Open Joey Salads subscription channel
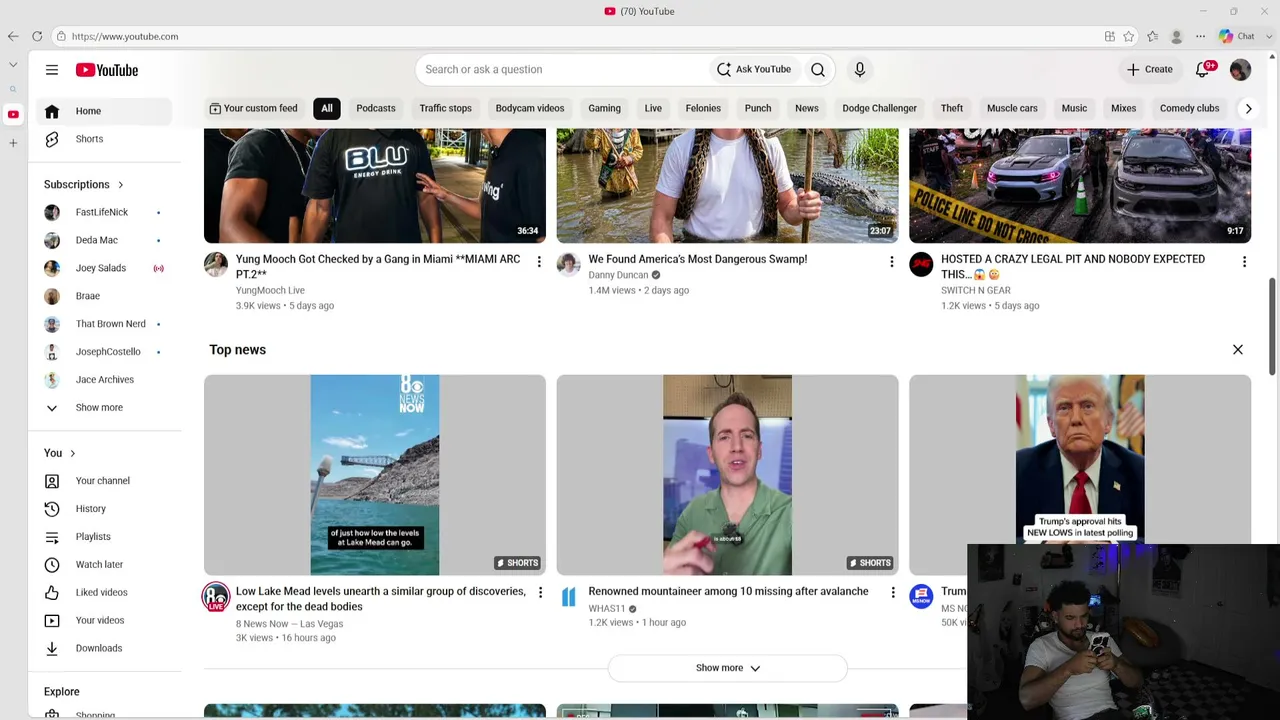 (105, 269)
